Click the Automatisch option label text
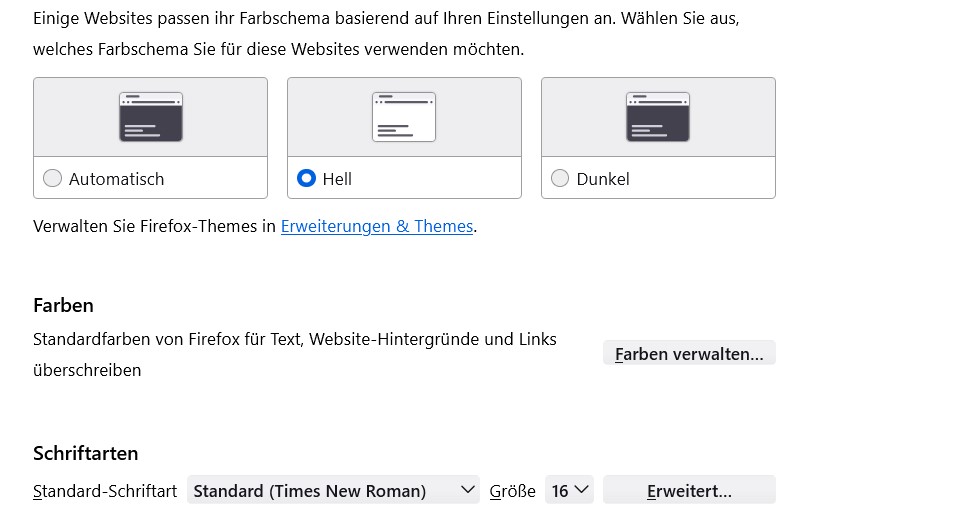 coord(116,179)
